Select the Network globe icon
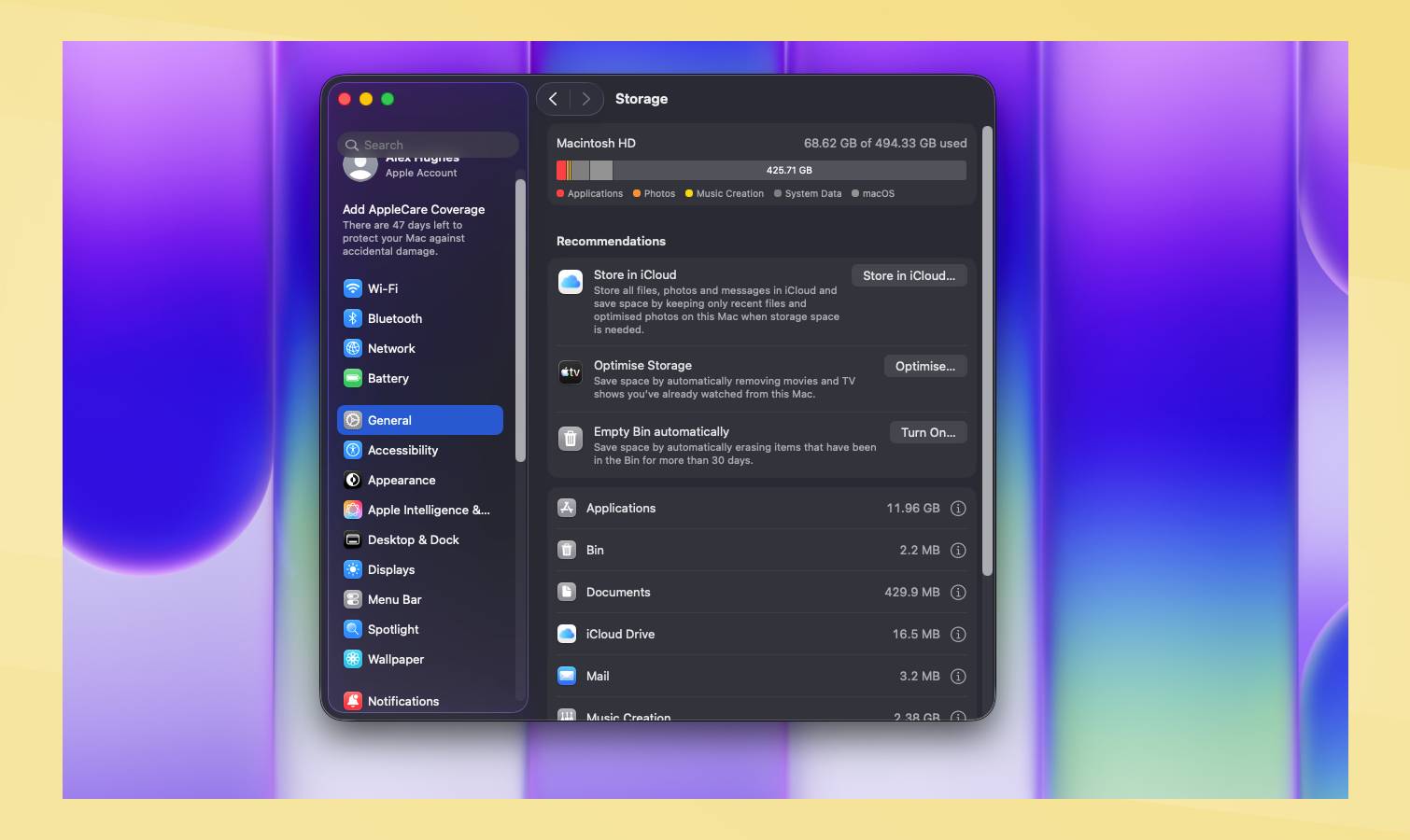The height and width of the screenshot is (840, 1410). [353, 348]
